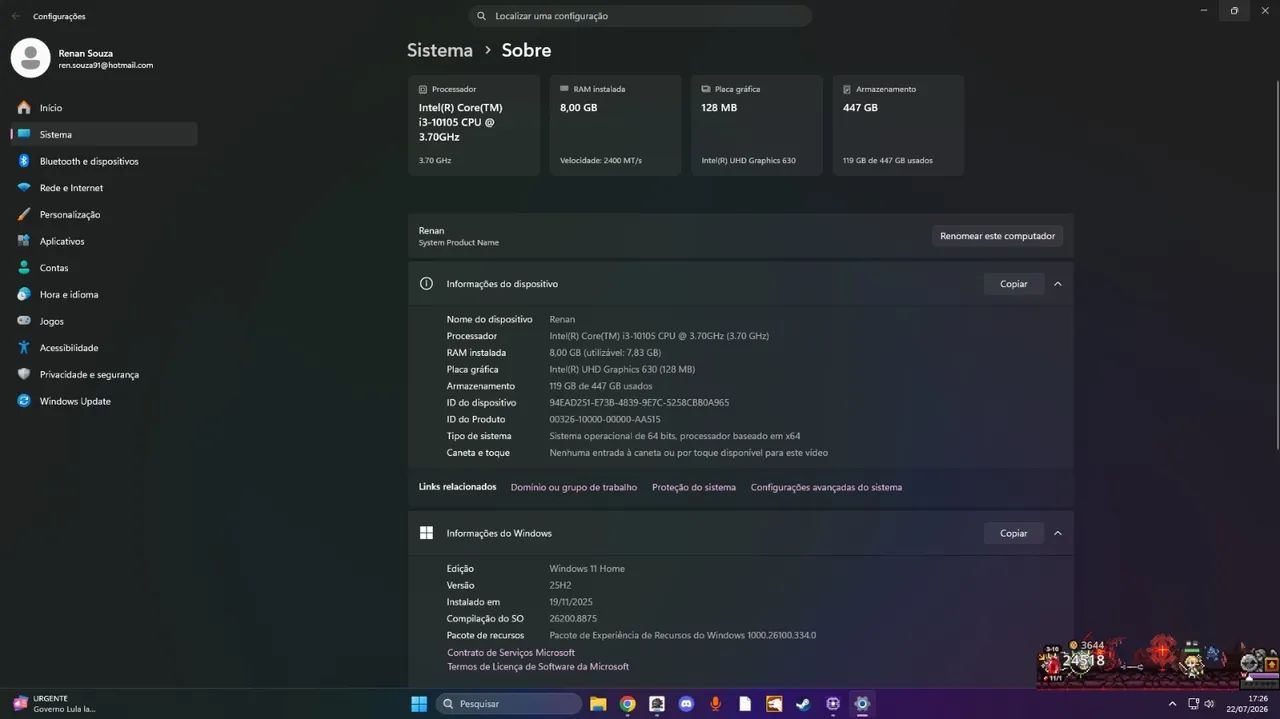
Task: Open the Armazenamento info card
Action: coord(898,125)
